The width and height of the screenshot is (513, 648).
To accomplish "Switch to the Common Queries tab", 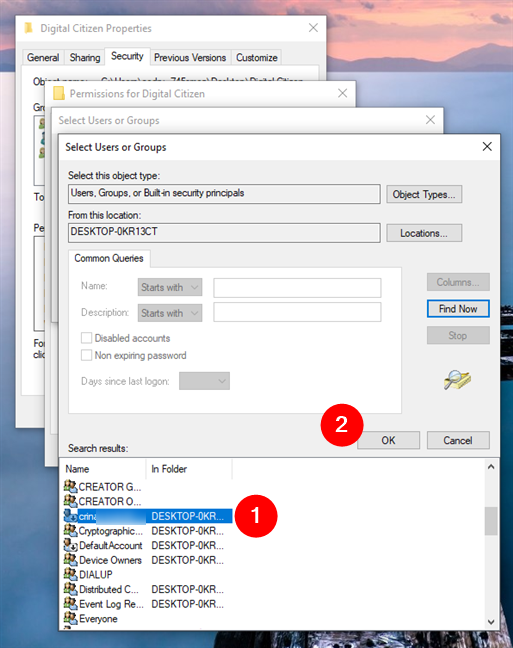I will (x=109, y=258).
